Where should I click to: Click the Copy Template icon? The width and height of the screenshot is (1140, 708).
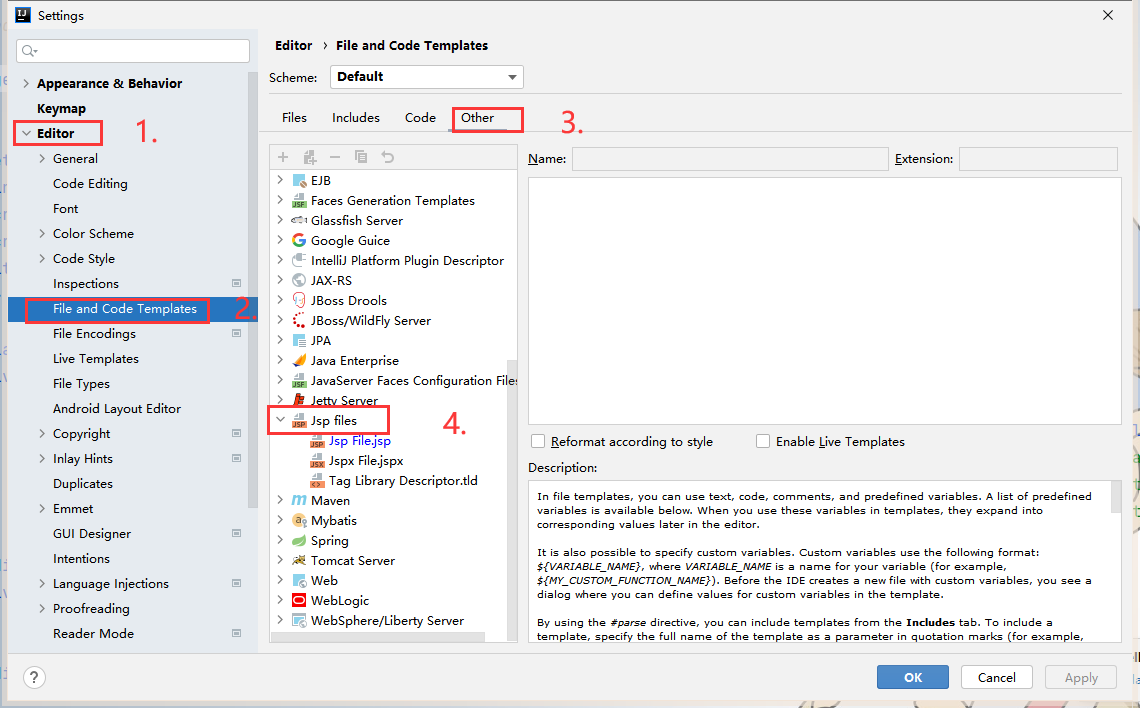point(361,157)
